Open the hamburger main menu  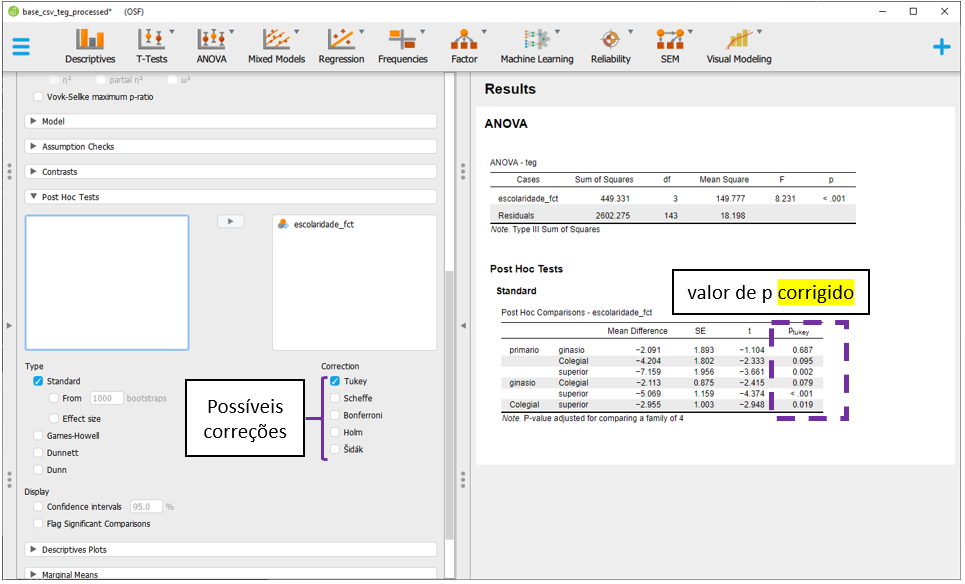(21, 47)
